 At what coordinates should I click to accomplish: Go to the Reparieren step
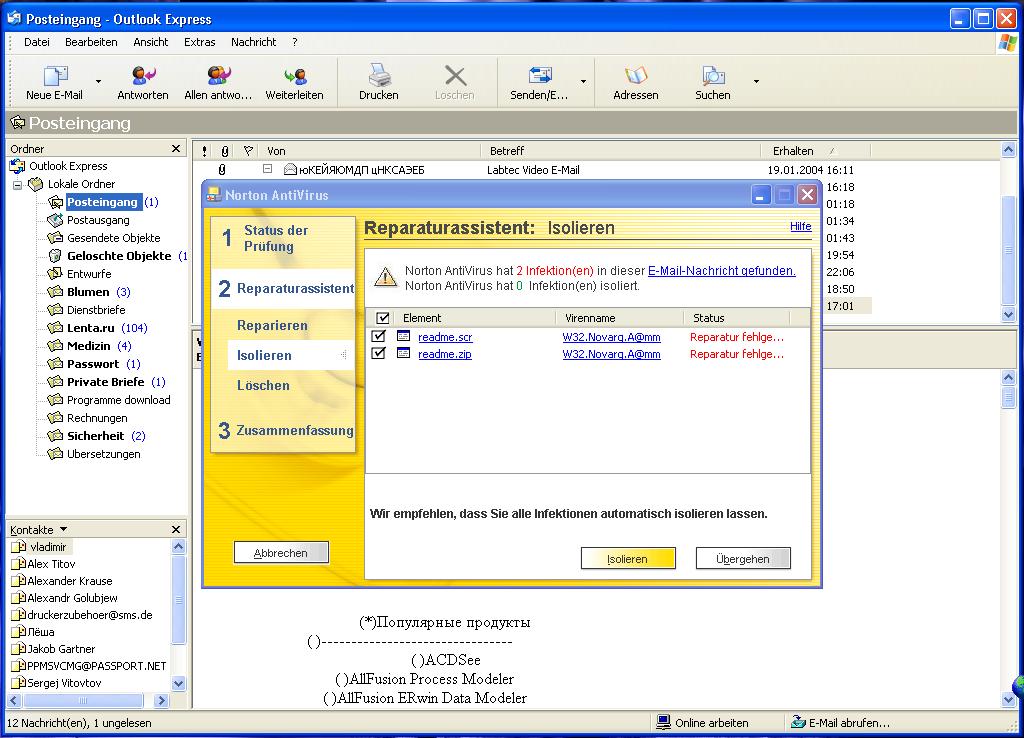(x=272, y=325)
